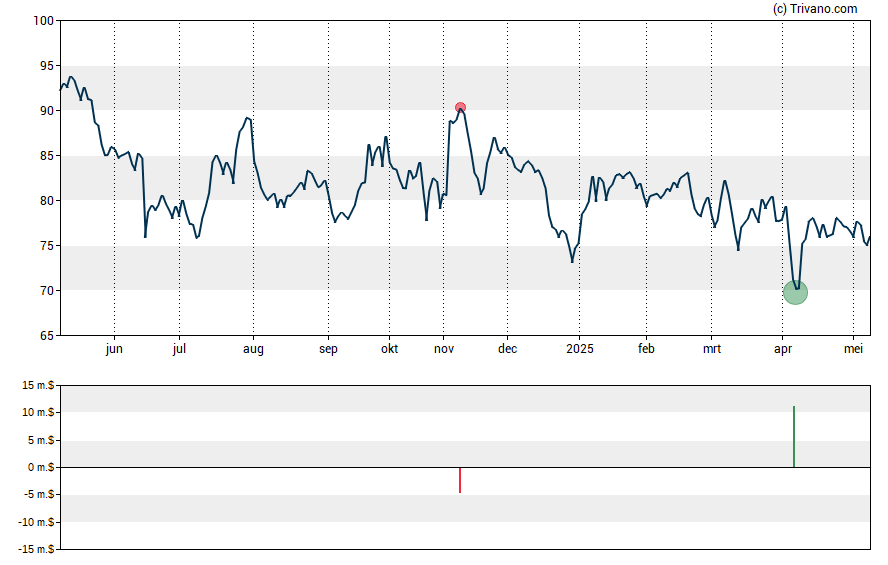Screen dimensions: 888x565
Task: Click the 85 price axis label
Action: pyautogui.click(x=47, y=156)
